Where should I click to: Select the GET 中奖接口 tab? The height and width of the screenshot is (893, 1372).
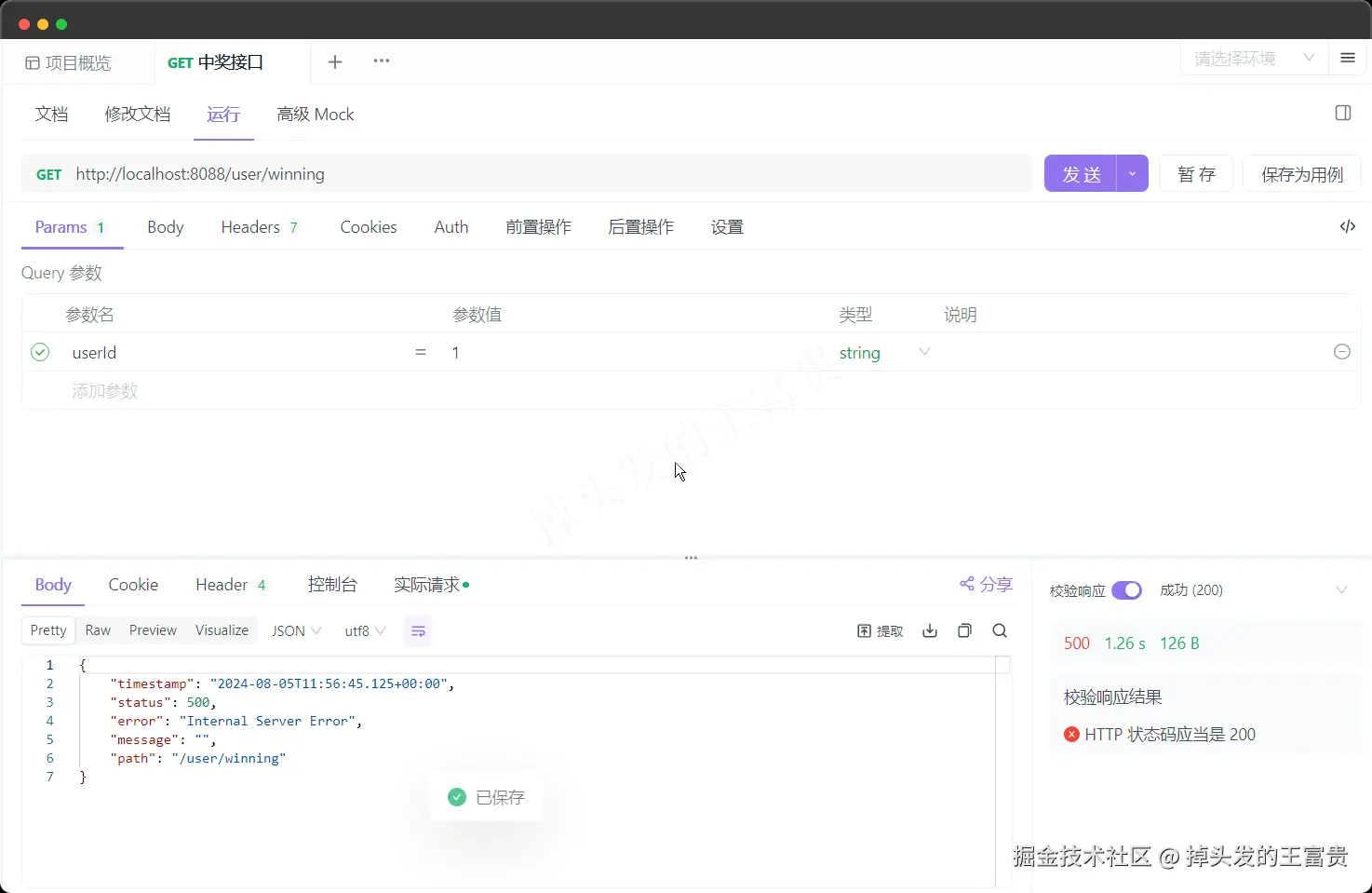(216, 62)
